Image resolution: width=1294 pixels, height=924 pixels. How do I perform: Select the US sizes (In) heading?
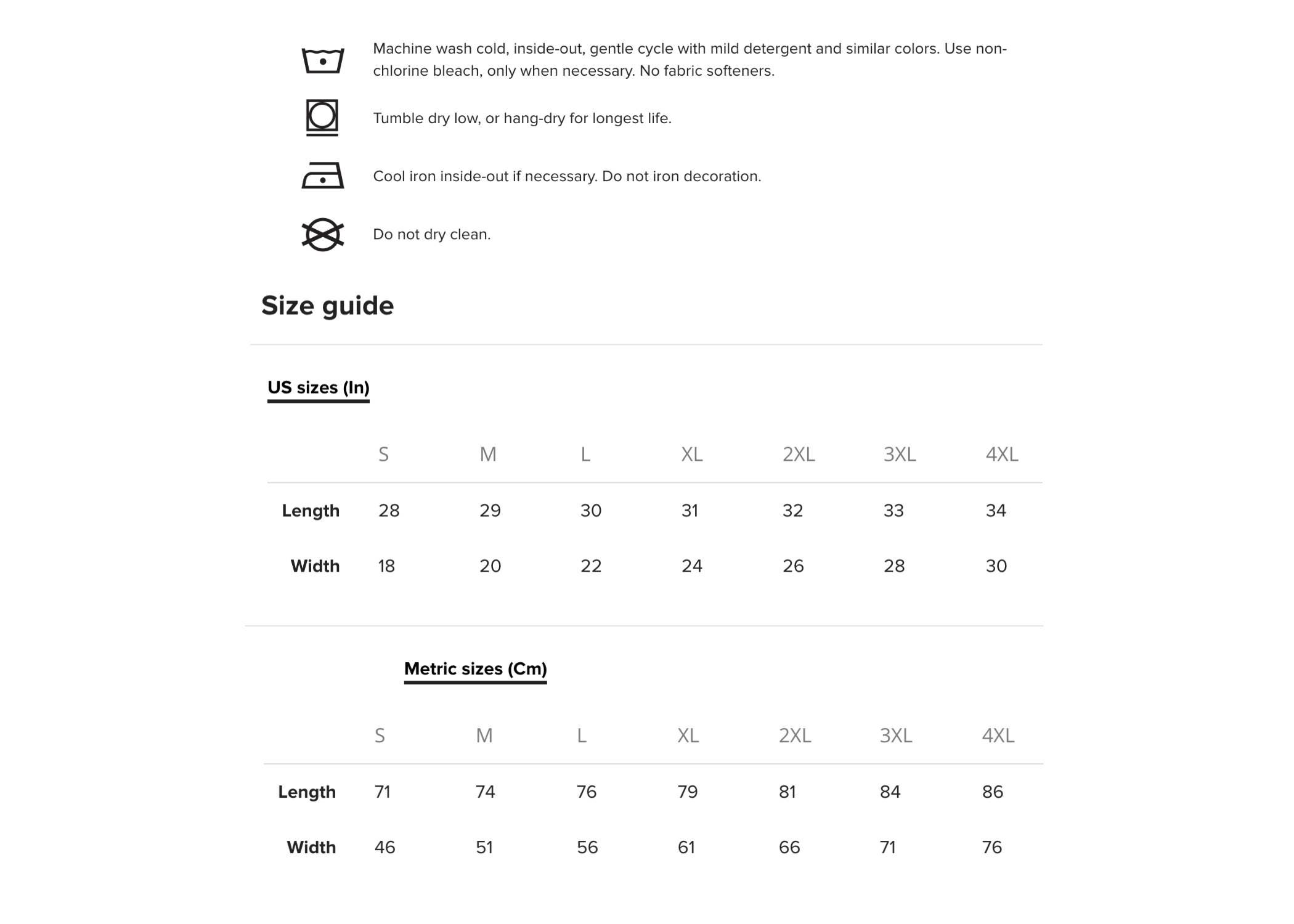[x=319, y=387]
